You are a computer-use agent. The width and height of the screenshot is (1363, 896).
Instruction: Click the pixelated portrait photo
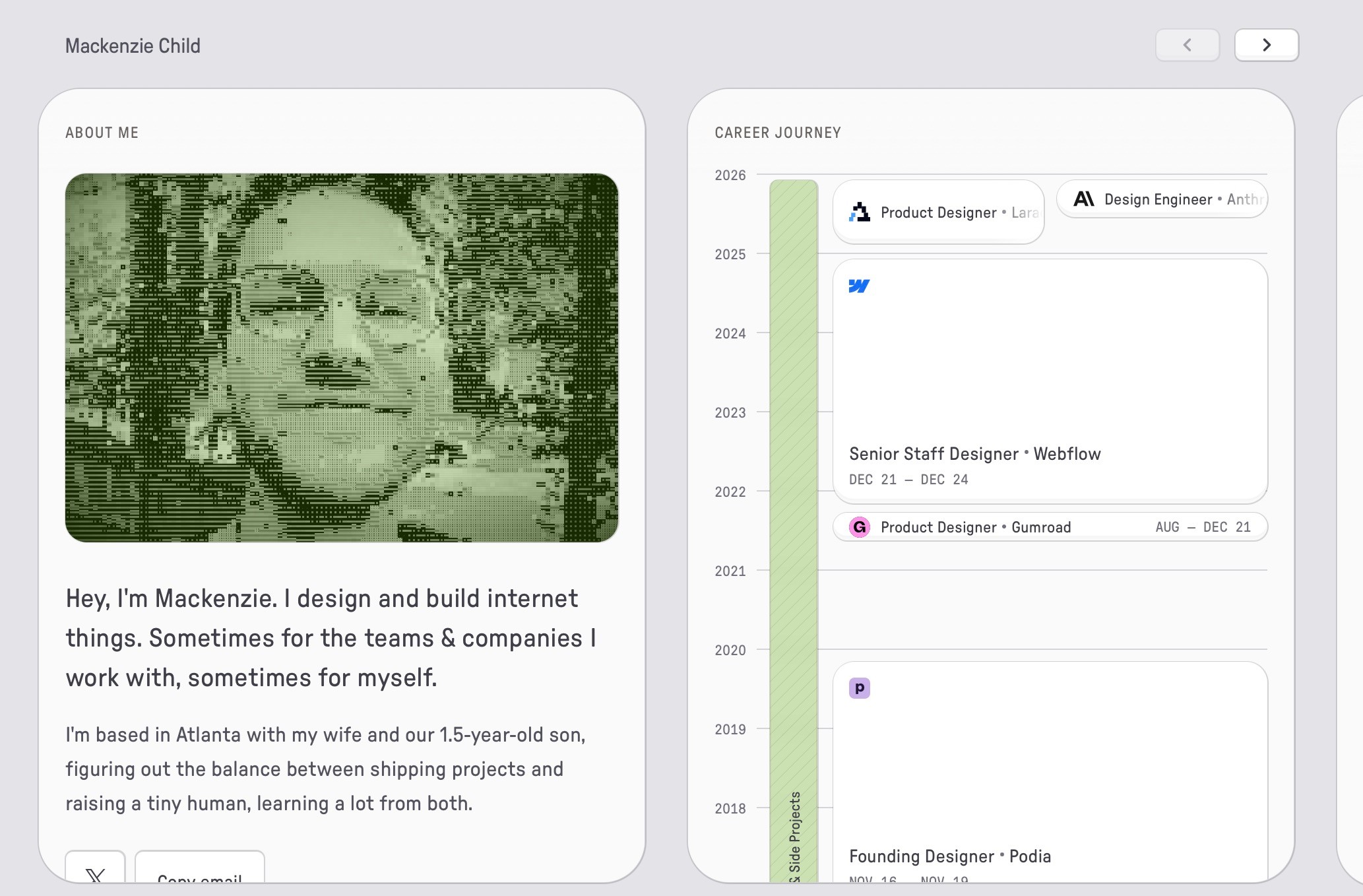point(342,358)
